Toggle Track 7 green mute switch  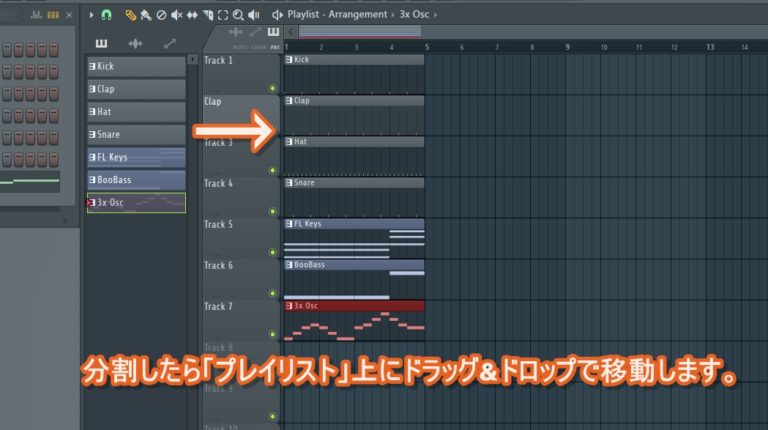[x=273, y=334]
